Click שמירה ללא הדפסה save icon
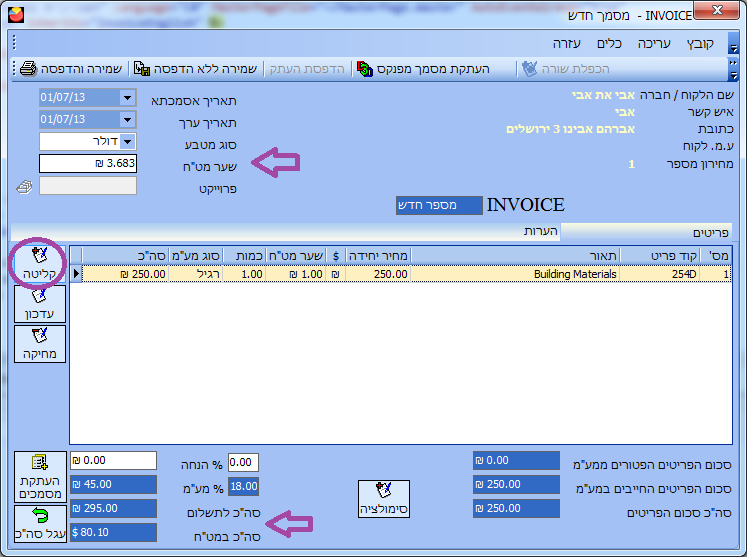This screenshot has height=557, width=747. pos(141,69)
